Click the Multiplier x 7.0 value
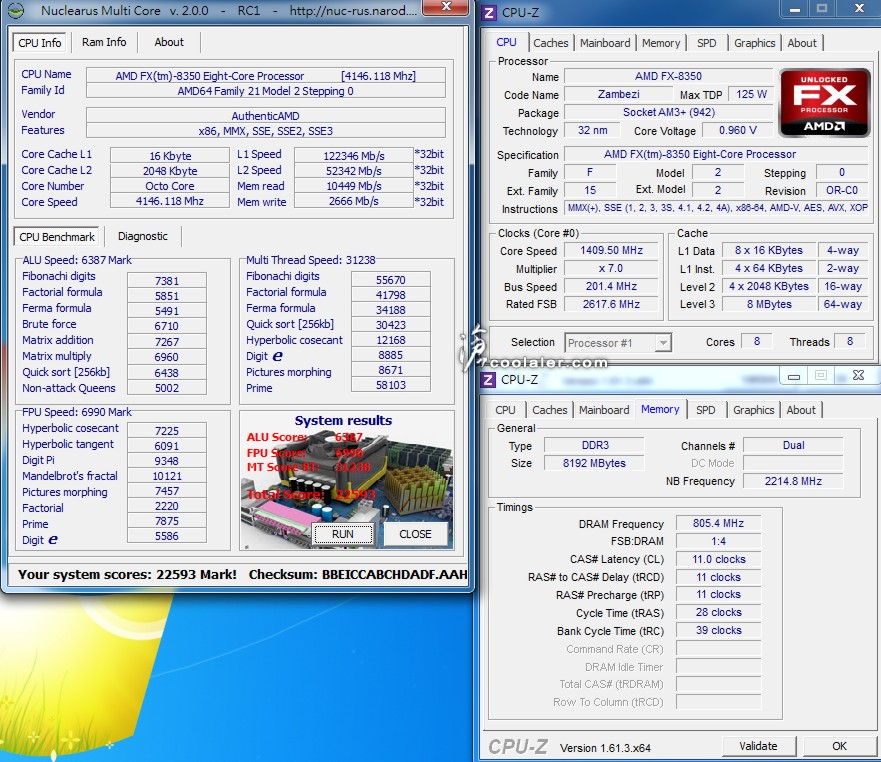 pos(611,269)
